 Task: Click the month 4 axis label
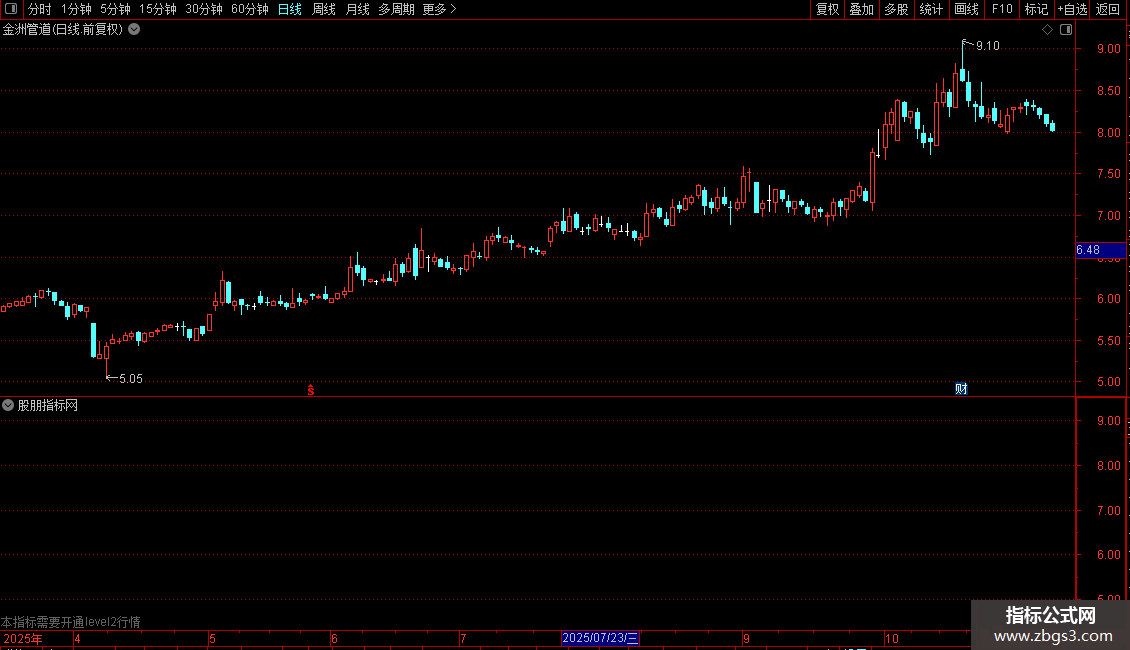77,638
